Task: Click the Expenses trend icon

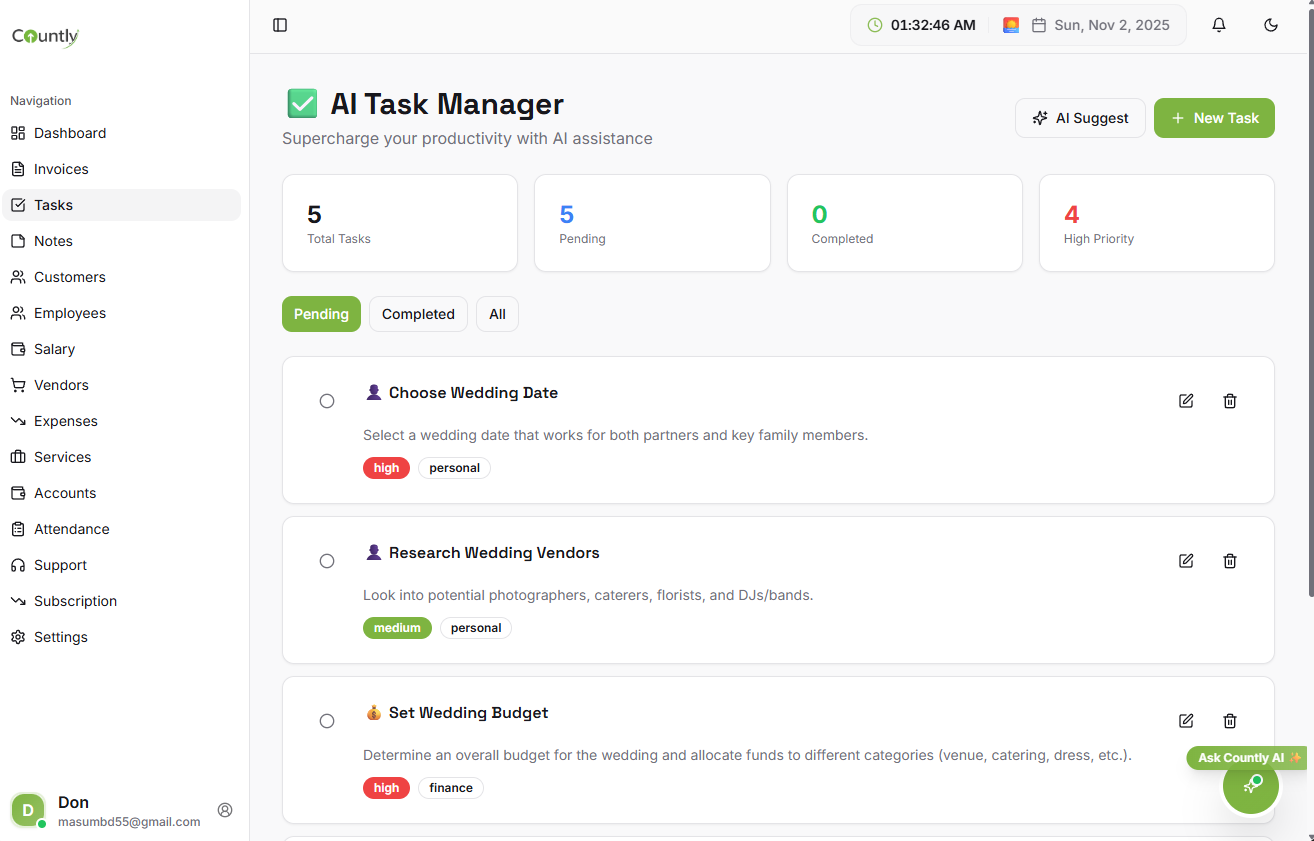Action: (18, 421)
